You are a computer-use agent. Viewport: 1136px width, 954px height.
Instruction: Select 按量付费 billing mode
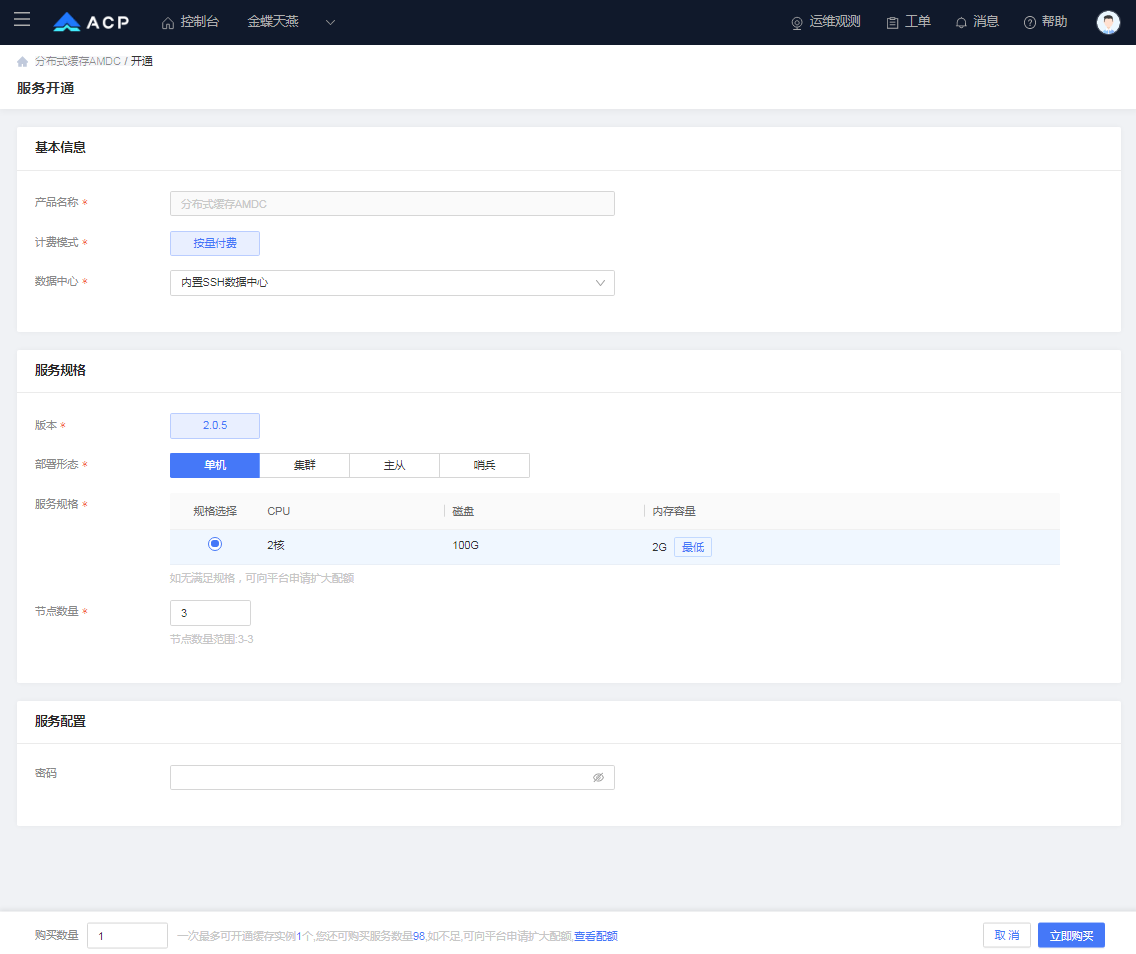tap(214, 243)
